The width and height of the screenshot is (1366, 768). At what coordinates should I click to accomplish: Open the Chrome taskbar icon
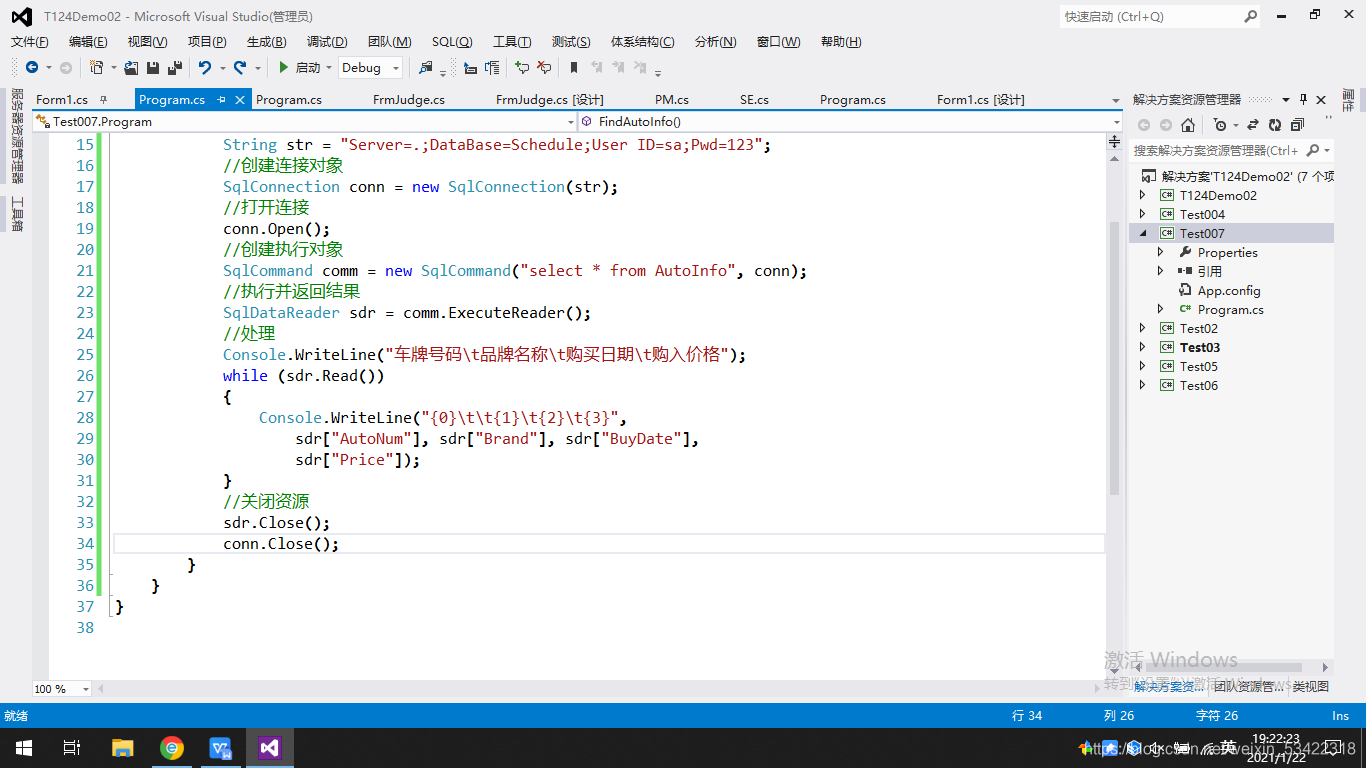tap(172, 748)
